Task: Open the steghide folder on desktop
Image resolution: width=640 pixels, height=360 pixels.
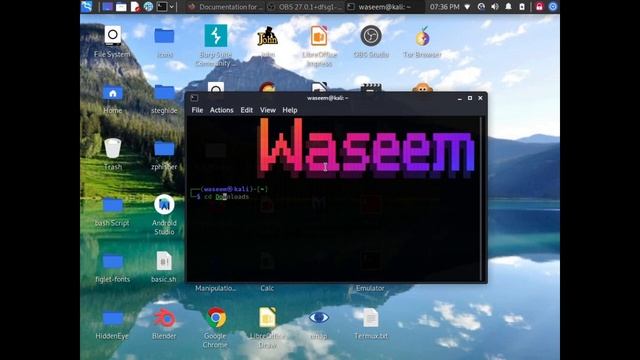Action: point(164,99)
